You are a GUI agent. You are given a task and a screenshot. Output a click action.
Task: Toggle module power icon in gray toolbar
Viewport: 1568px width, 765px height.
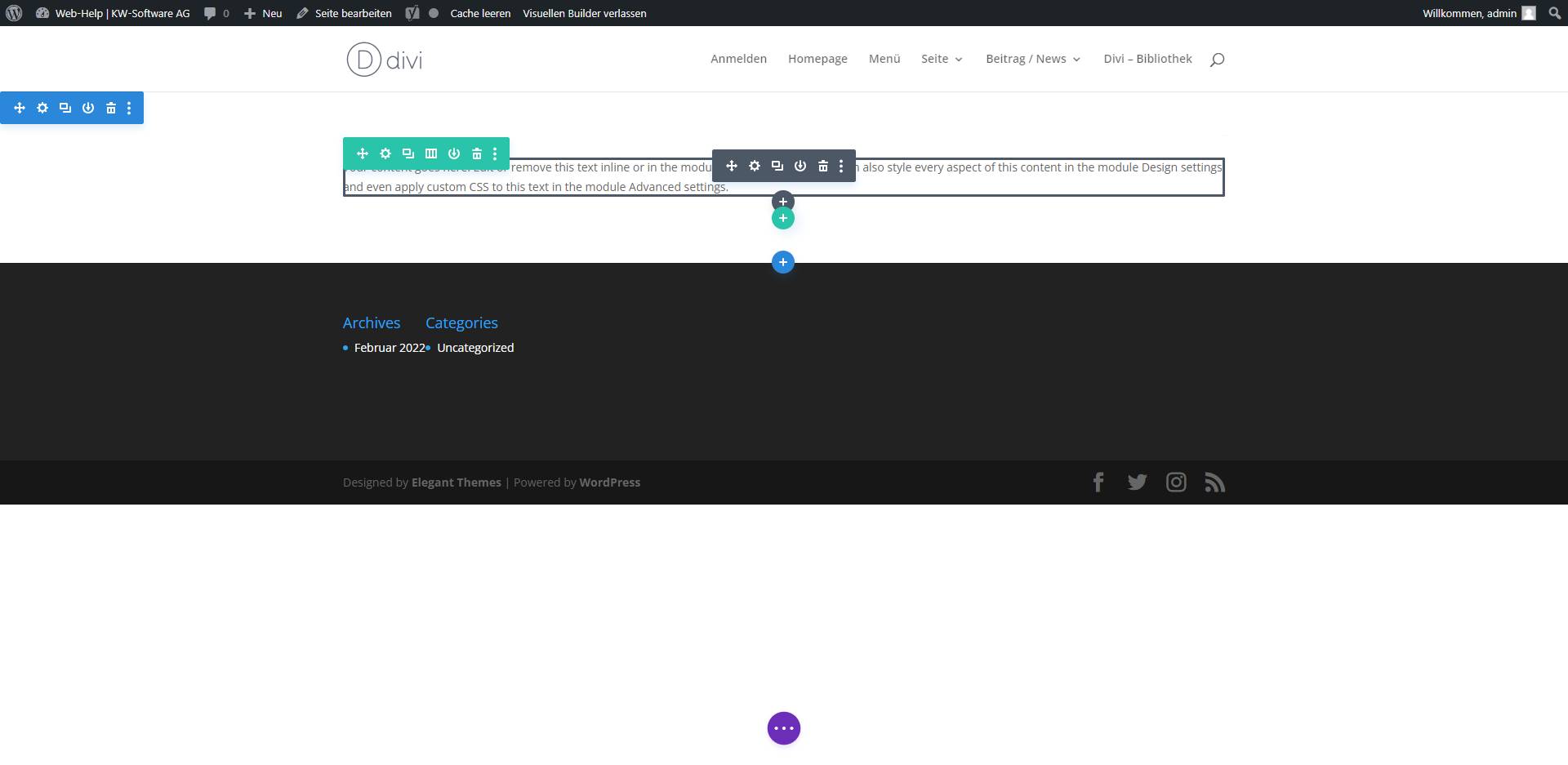(x=800, y=166)
